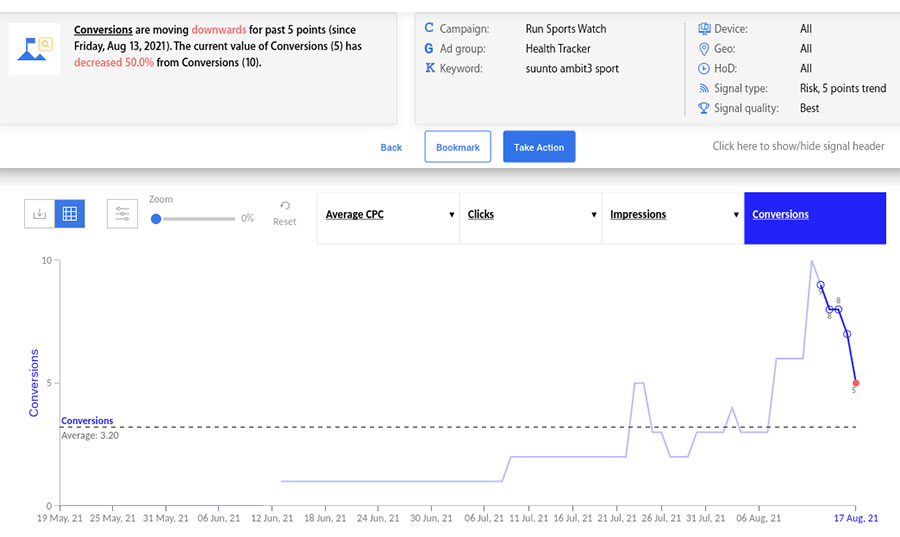The image size is (900, 537).
Task: Click the 'Run Sports Watch' campaign value
Action: 565,29
